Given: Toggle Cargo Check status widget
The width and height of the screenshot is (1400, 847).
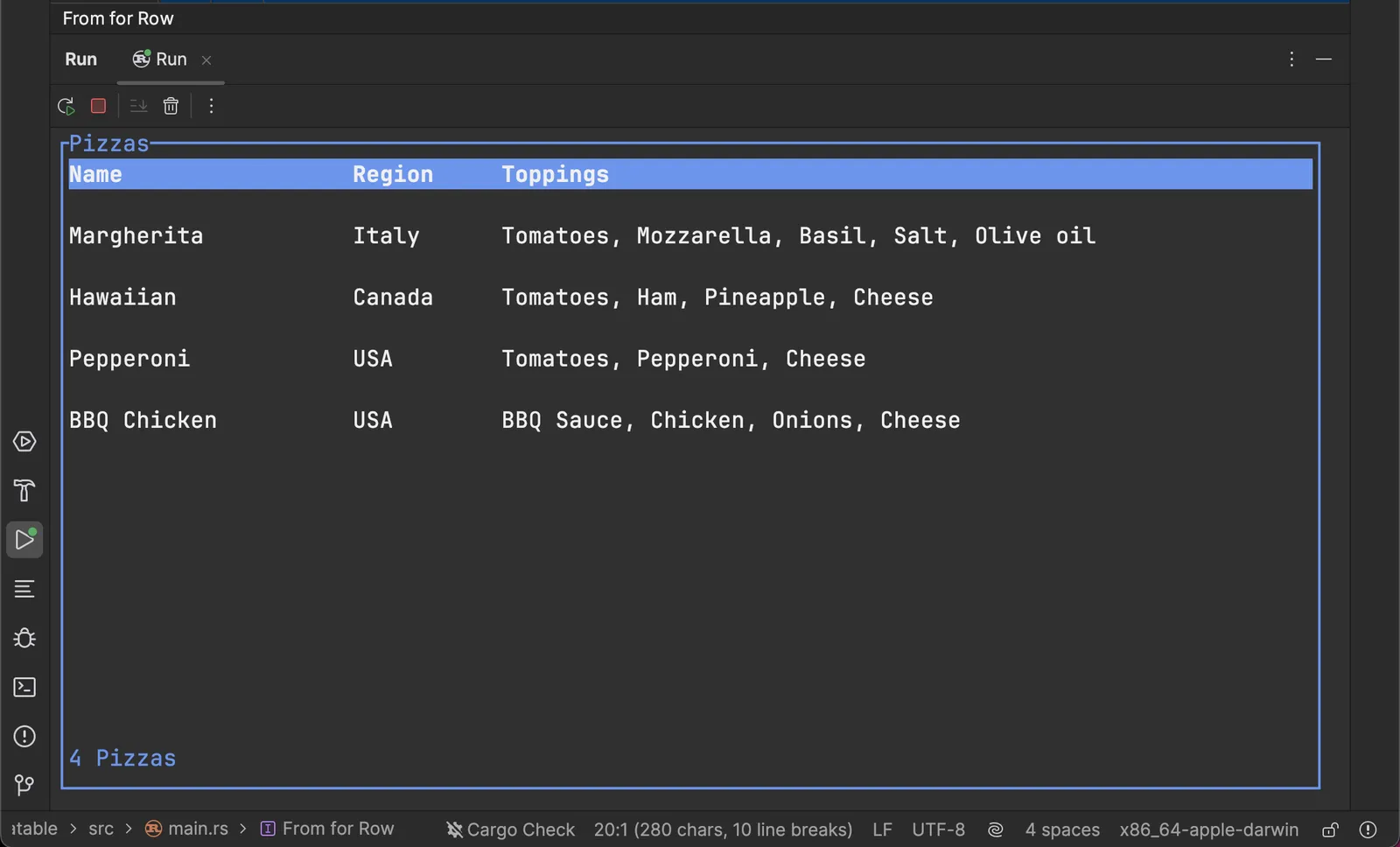Looking at the screenshot, I should 510,829.
